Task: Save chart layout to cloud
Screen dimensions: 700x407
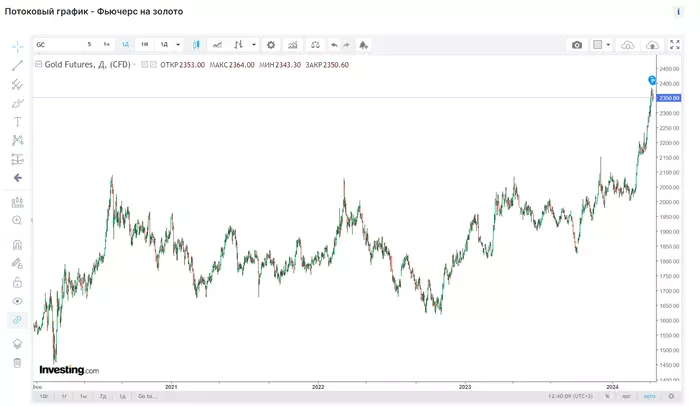Action: pos(652,45)
